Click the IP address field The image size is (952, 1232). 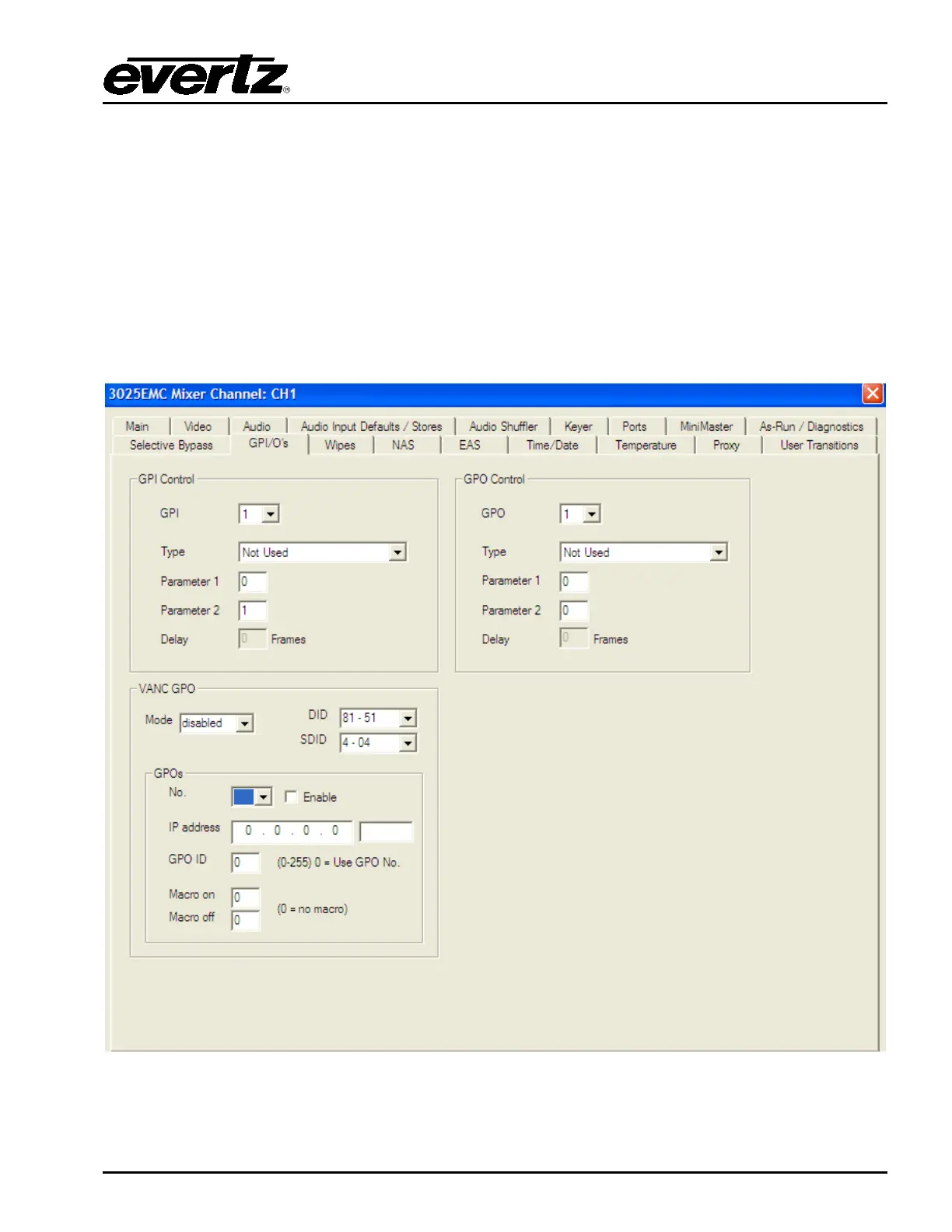pyautogui.click(x=292, y=831)
